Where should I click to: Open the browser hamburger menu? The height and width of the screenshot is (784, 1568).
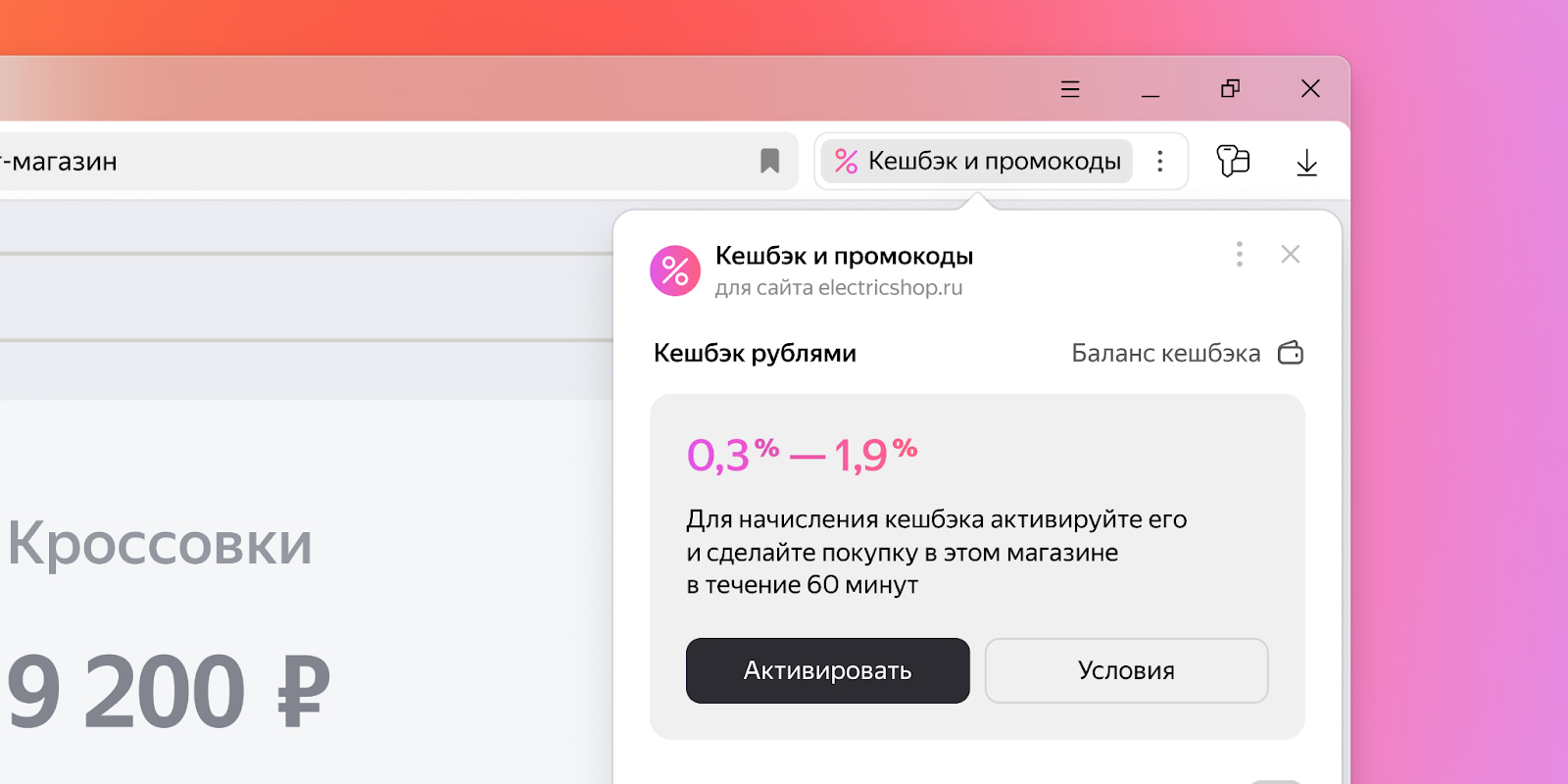coord(1070,89)
